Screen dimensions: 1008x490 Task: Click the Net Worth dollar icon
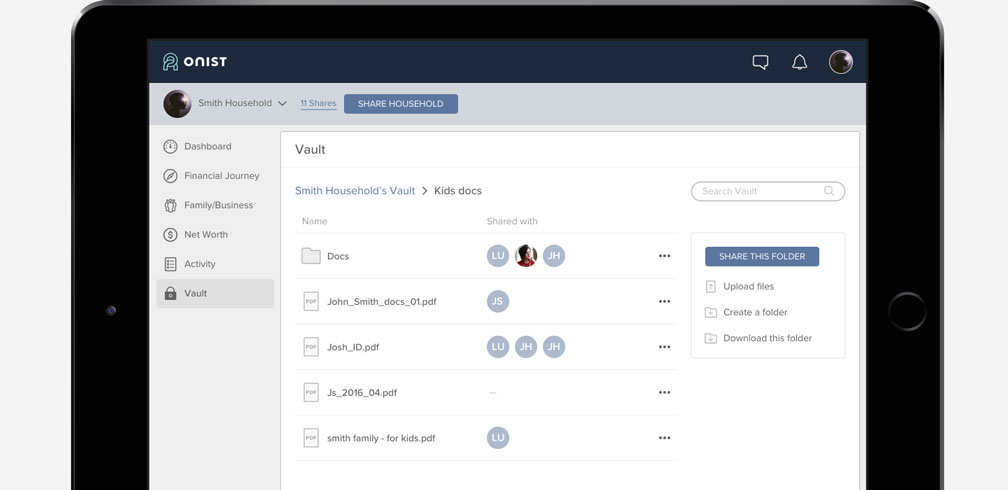170,235
